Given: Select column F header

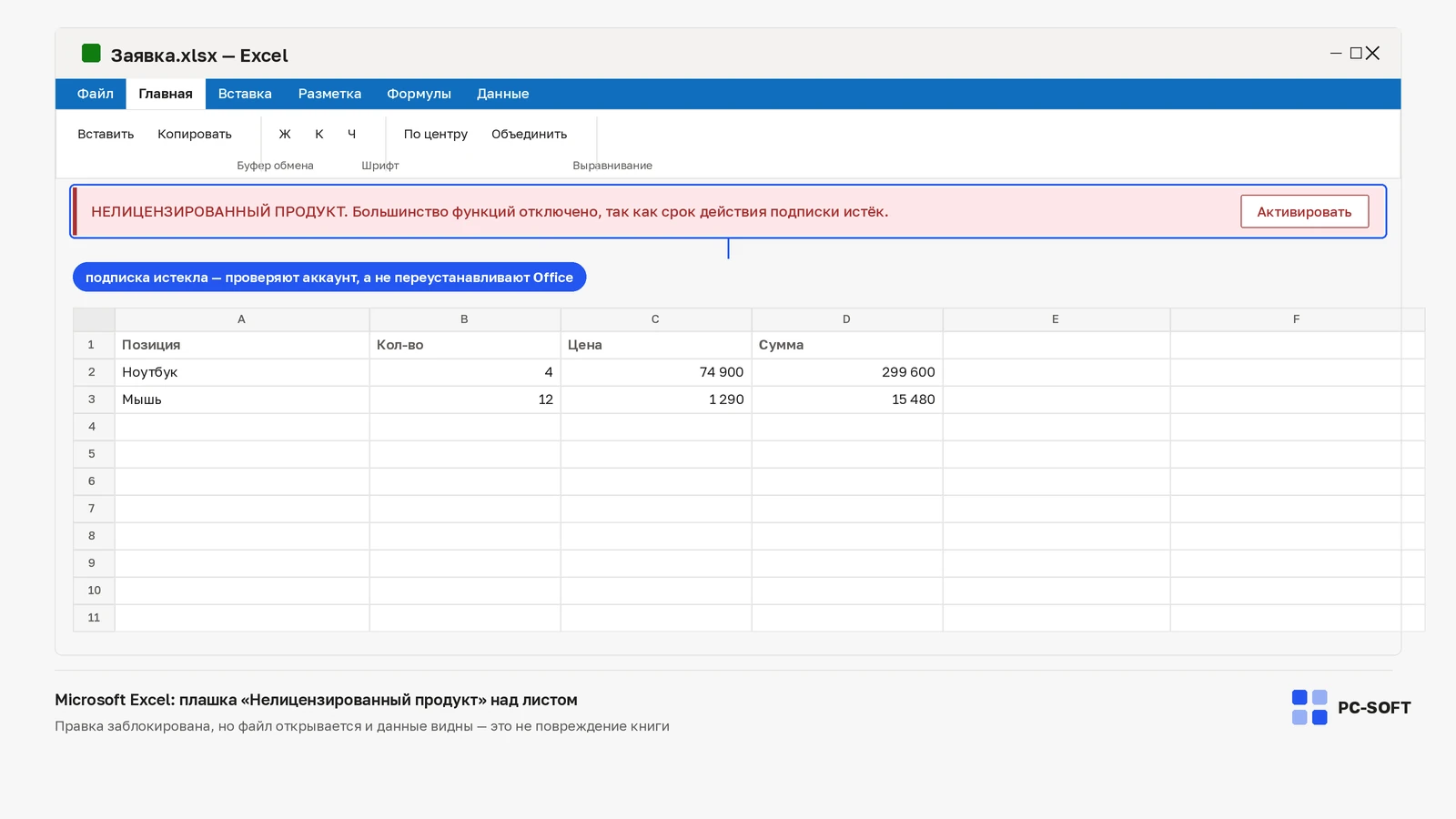Looking at the screenshot, I should click(x=1297, y=319).
